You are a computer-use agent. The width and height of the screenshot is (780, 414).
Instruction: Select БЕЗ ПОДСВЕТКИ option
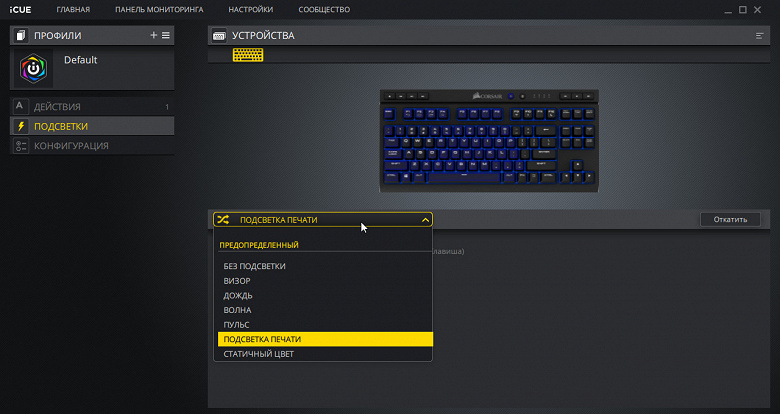point(325,266)
